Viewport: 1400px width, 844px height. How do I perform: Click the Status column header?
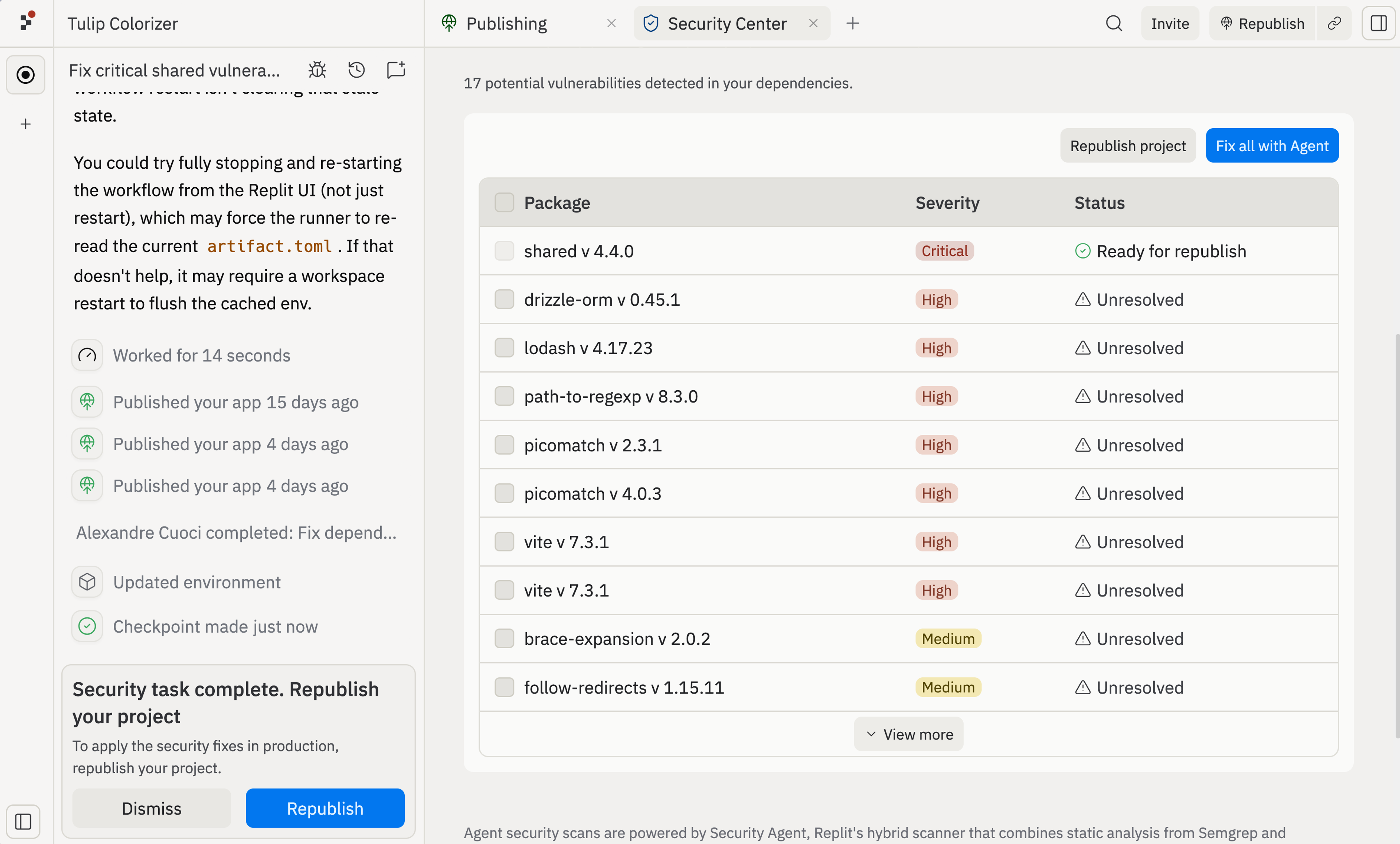pyautogui.click(x=1100, y=203)
